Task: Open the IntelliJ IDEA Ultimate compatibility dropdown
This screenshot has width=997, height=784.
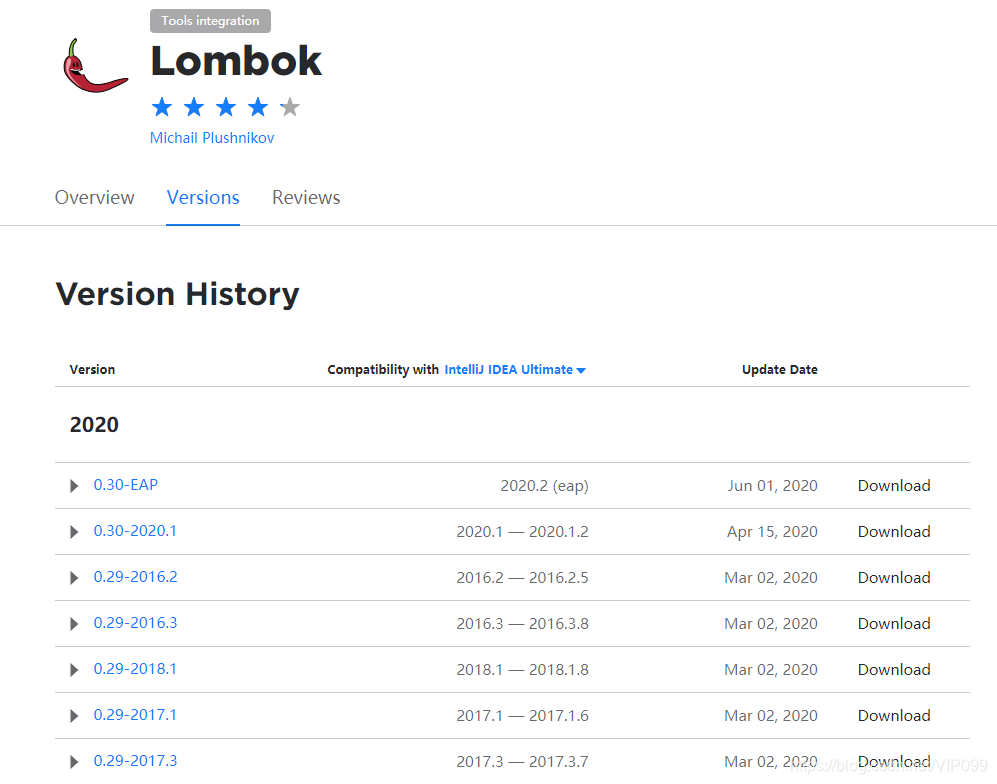Action: (515, 369)
